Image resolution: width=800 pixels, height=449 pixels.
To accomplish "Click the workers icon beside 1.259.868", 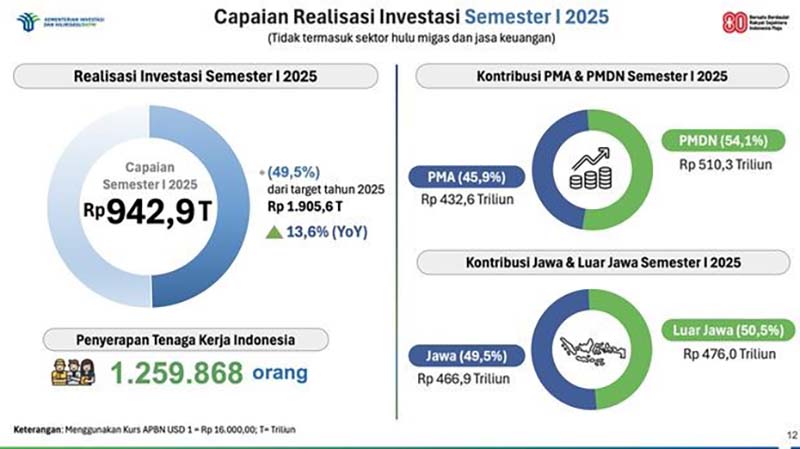I will click(x=71, y=373).
